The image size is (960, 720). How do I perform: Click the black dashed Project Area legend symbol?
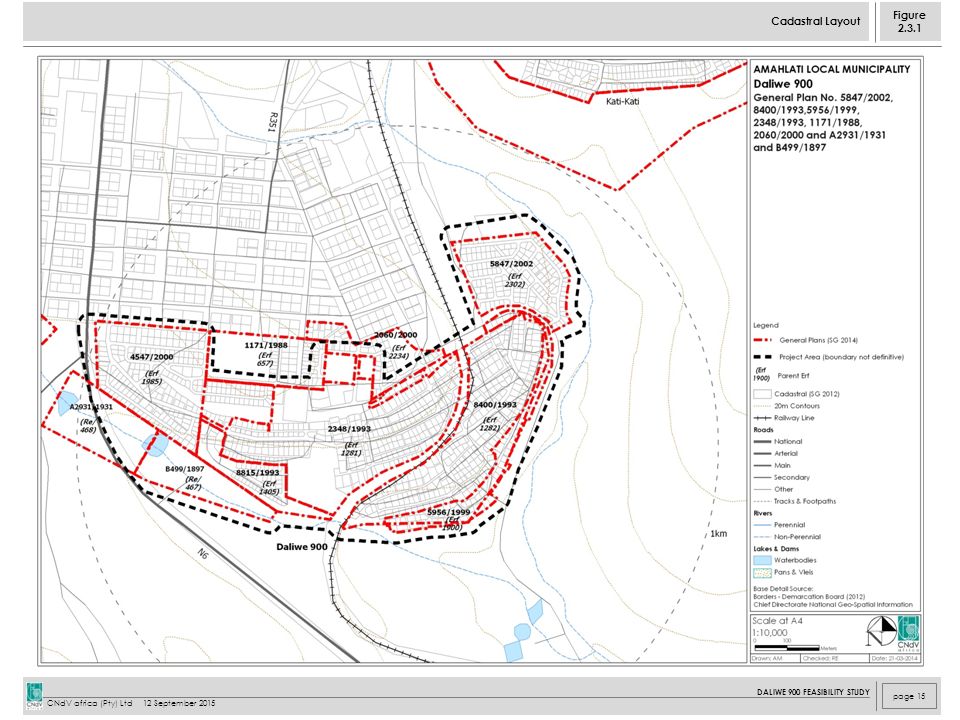point(762,357)
